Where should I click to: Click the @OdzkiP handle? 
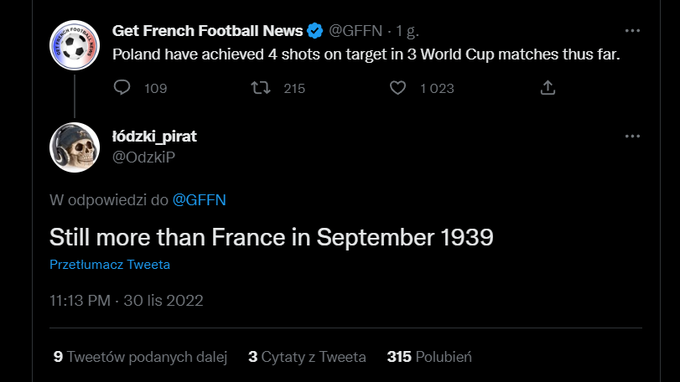tap(144, 157)
